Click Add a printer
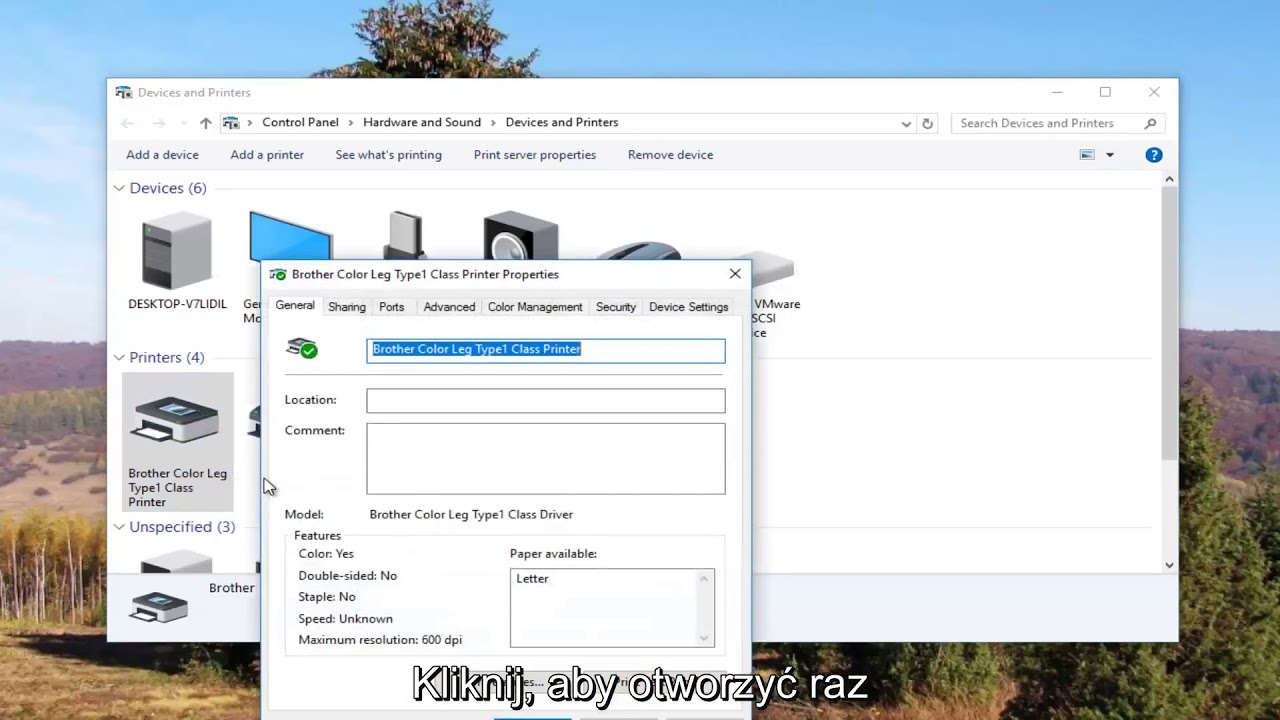Image resolution: width=1280 pixels, height=720 pixels. click(x=267, y=155)
